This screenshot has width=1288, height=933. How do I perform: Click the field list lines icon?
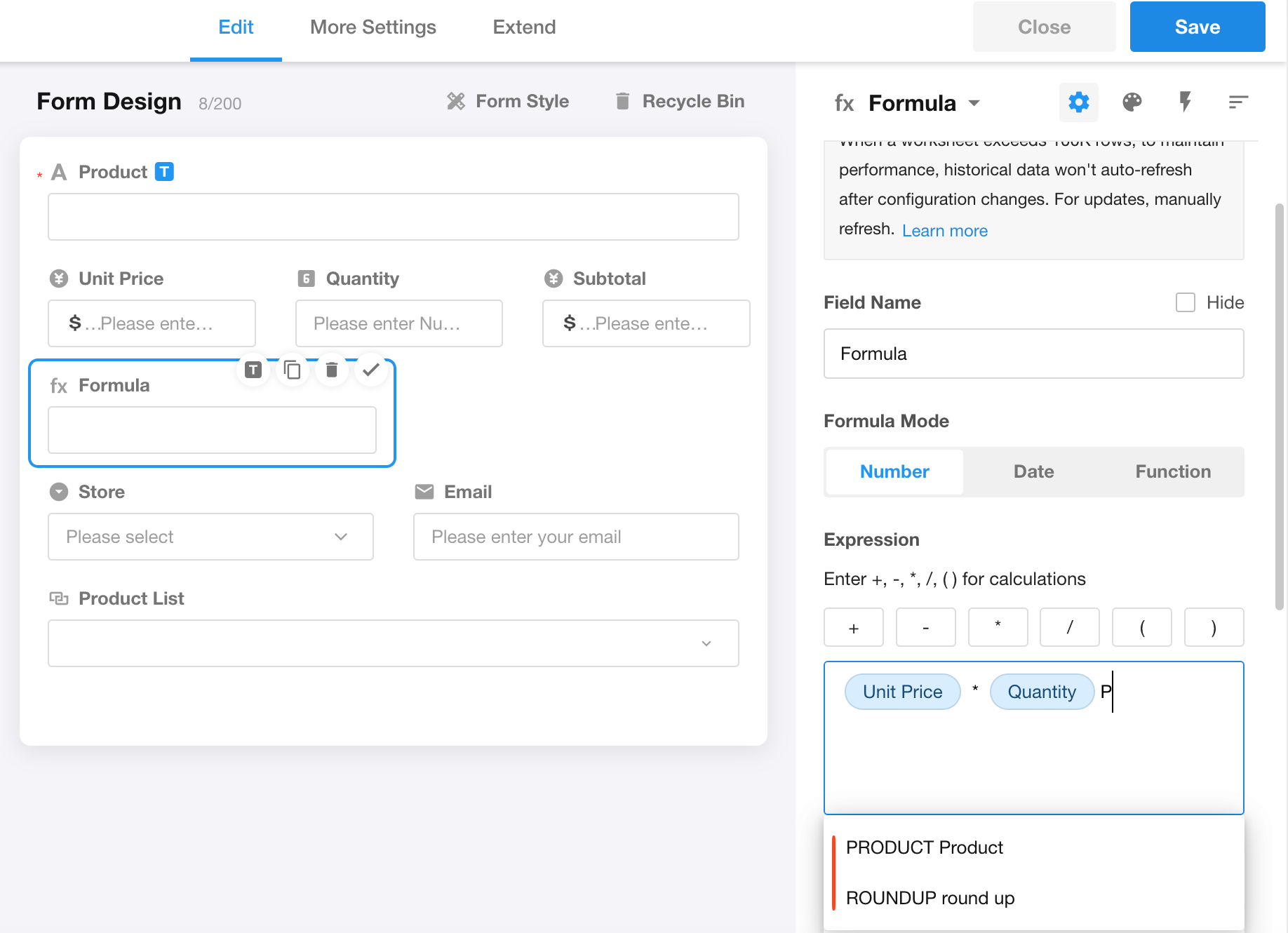pos(1238,102)
